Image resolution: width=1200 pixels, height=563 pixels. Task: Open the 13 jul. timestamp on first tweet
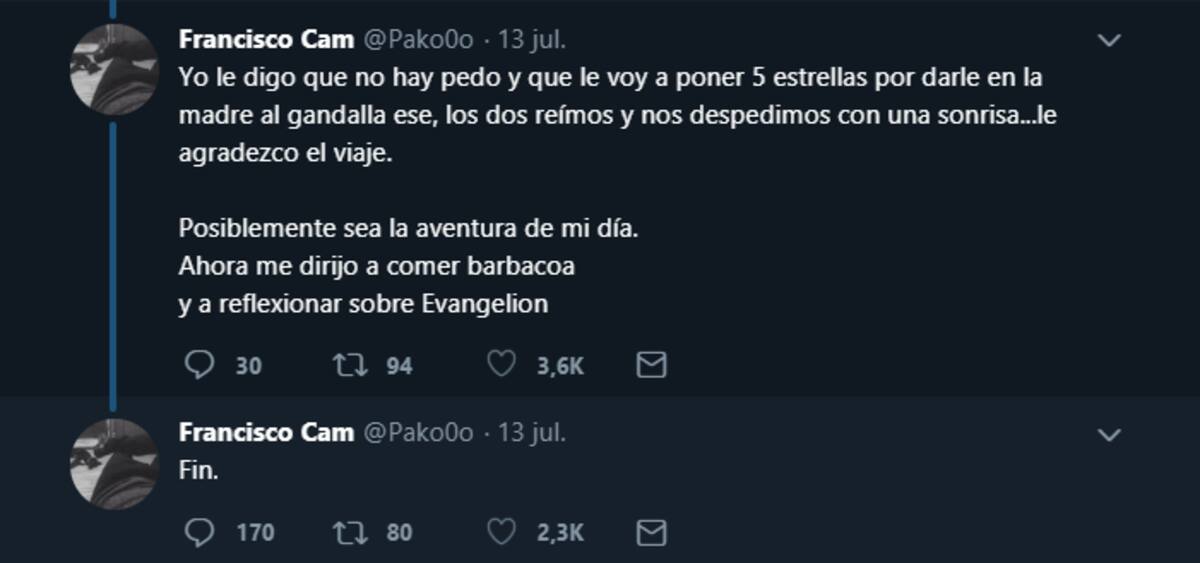coord(532,41)
